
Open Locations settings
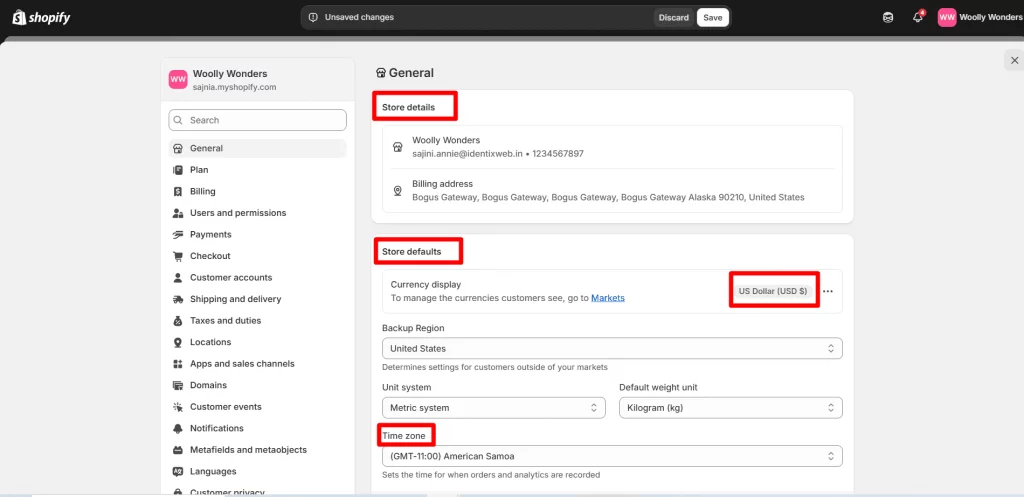point(257,342)
